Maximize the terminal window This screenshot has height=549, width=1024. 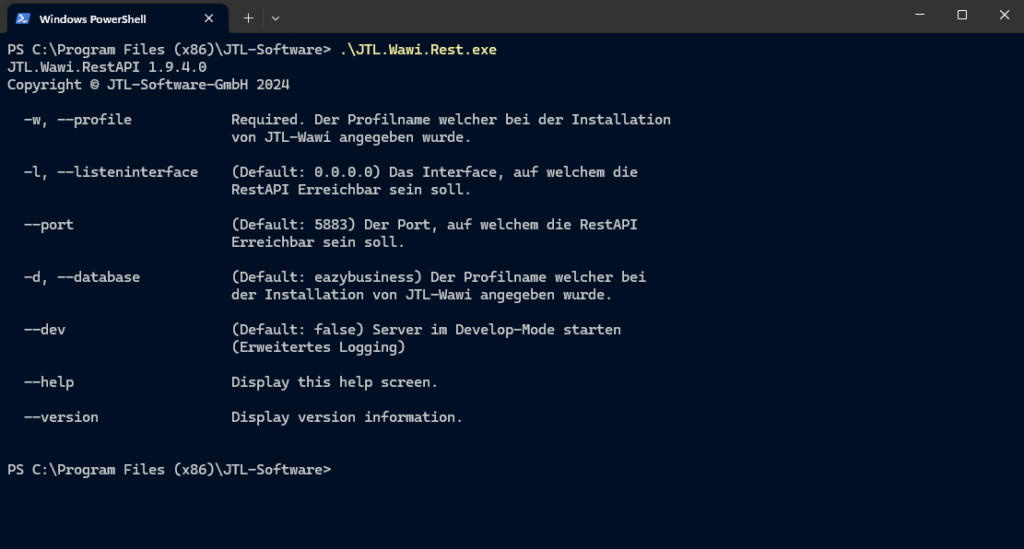pyautogui.click(x=962, y=15)
